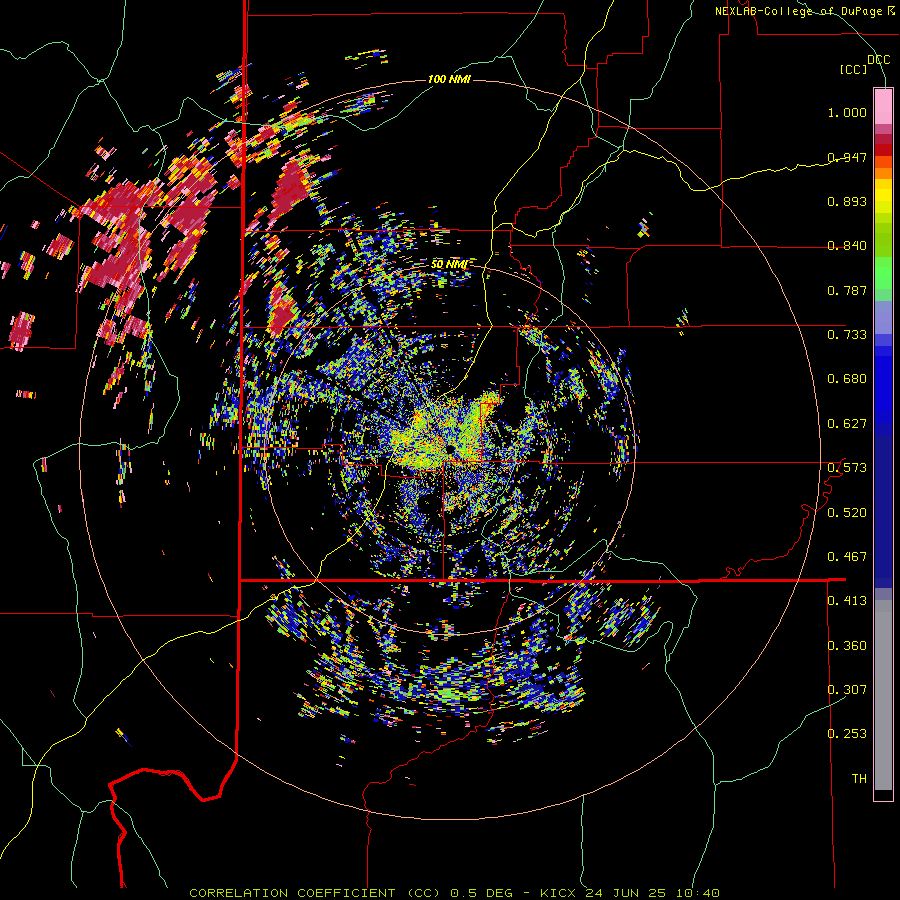Click the 0.253 scale value
Screen dimensions: 900x900
(x=847, y=734)
